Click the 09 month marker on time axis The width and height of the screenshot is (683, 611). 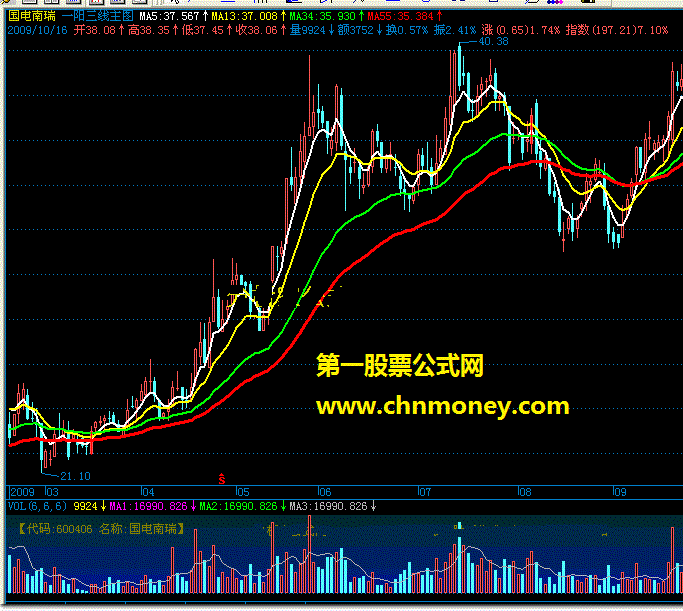pyautogui.click(x=620, y=492)
